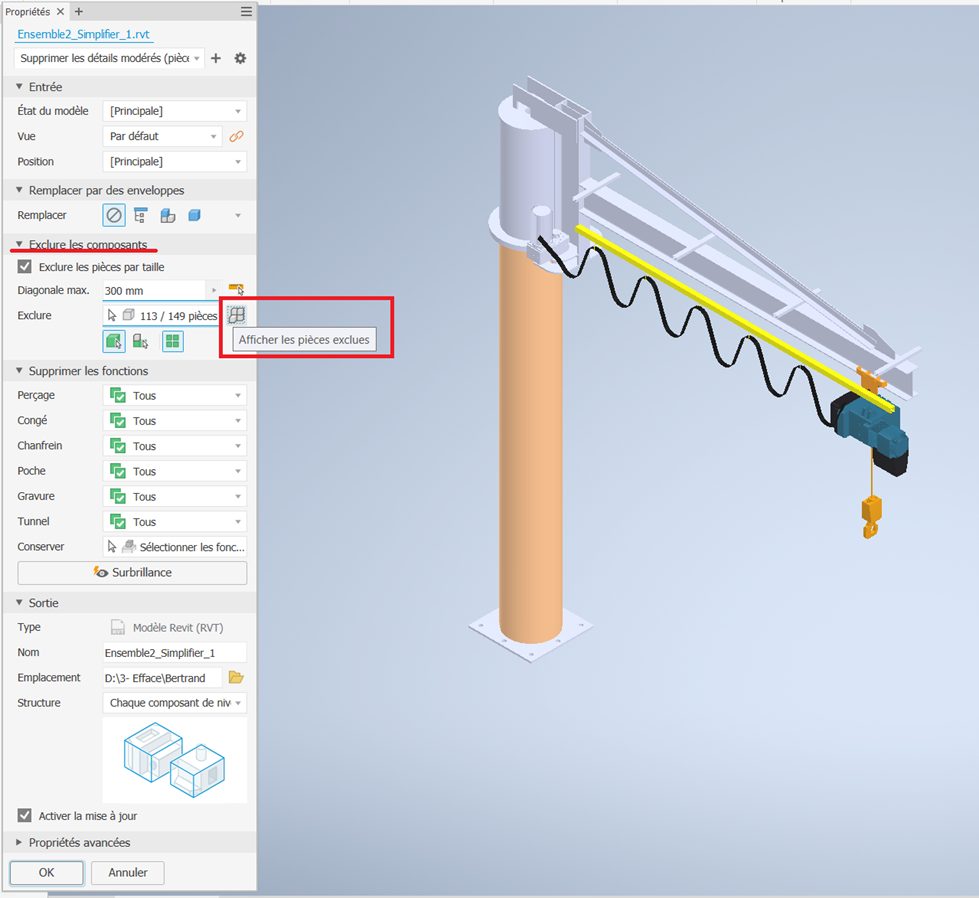Expand the Remplacer options arrow

click(x=238, y=215)
